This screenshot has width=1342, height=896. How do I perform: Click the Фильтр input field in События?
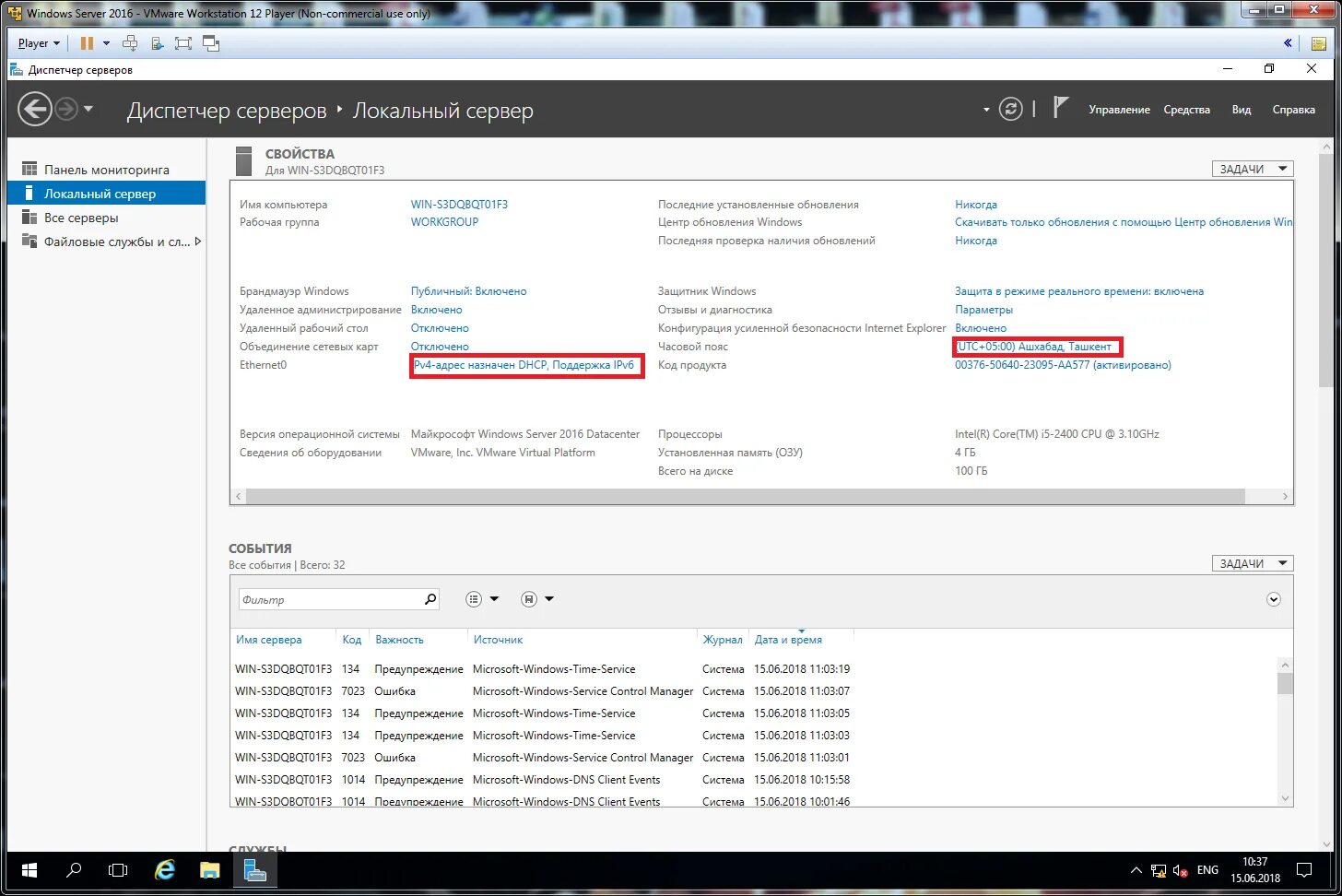pyautogui.click(x=330, y=599)
